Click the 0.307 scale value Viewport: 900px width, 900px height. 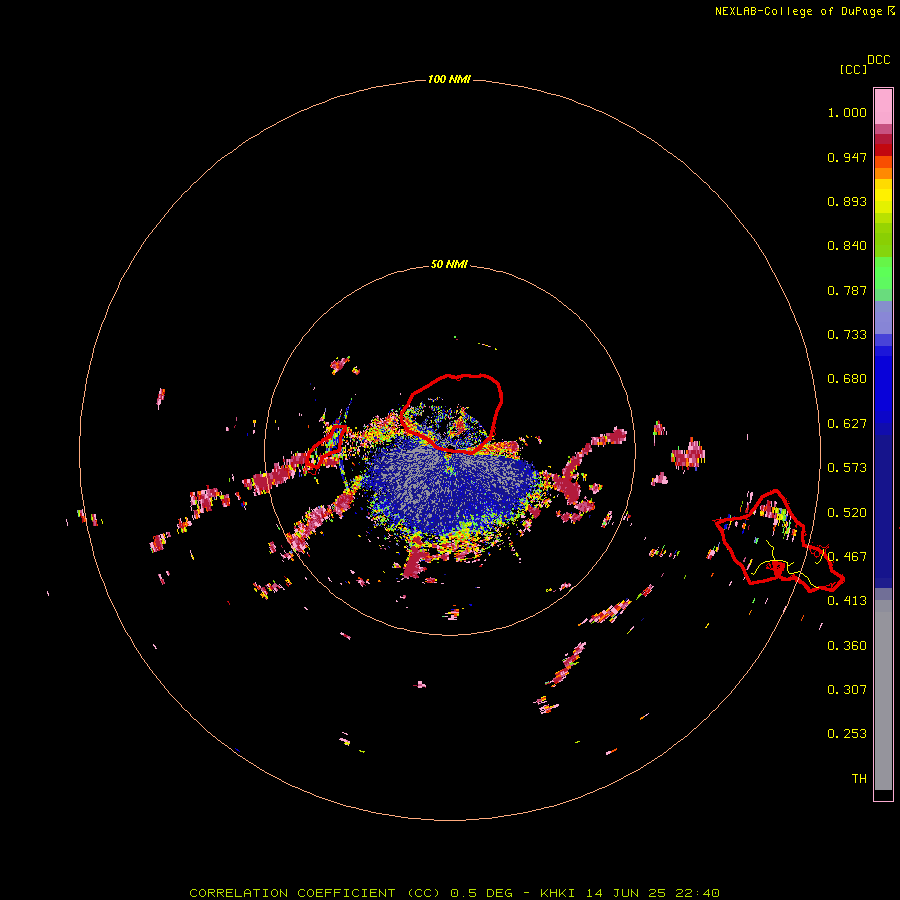tap(847, 690)
